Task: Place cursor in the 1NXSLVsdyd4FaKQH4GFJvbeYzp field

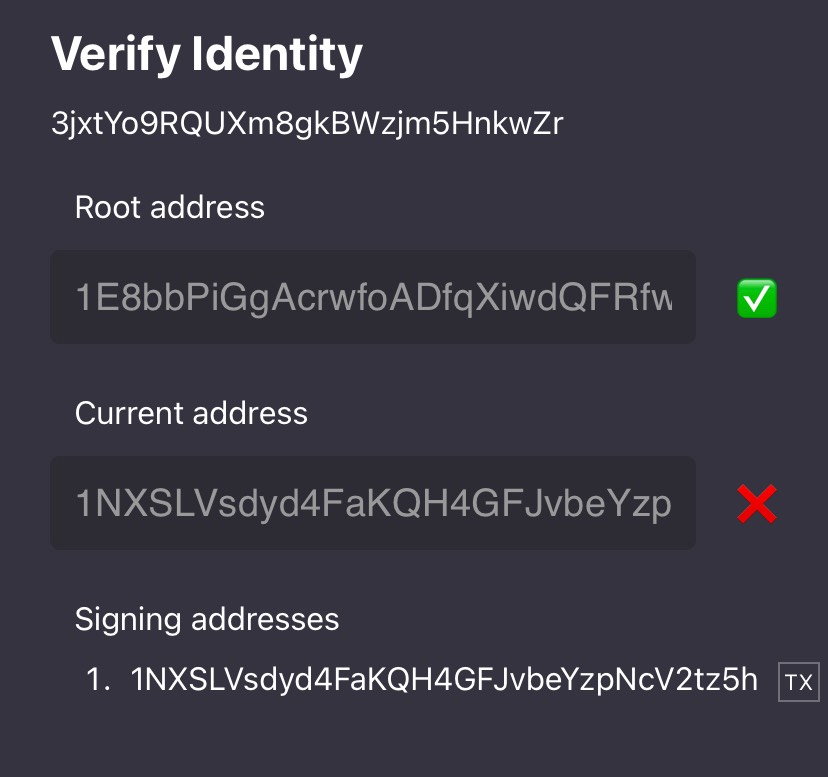Action: coord(373,504)
